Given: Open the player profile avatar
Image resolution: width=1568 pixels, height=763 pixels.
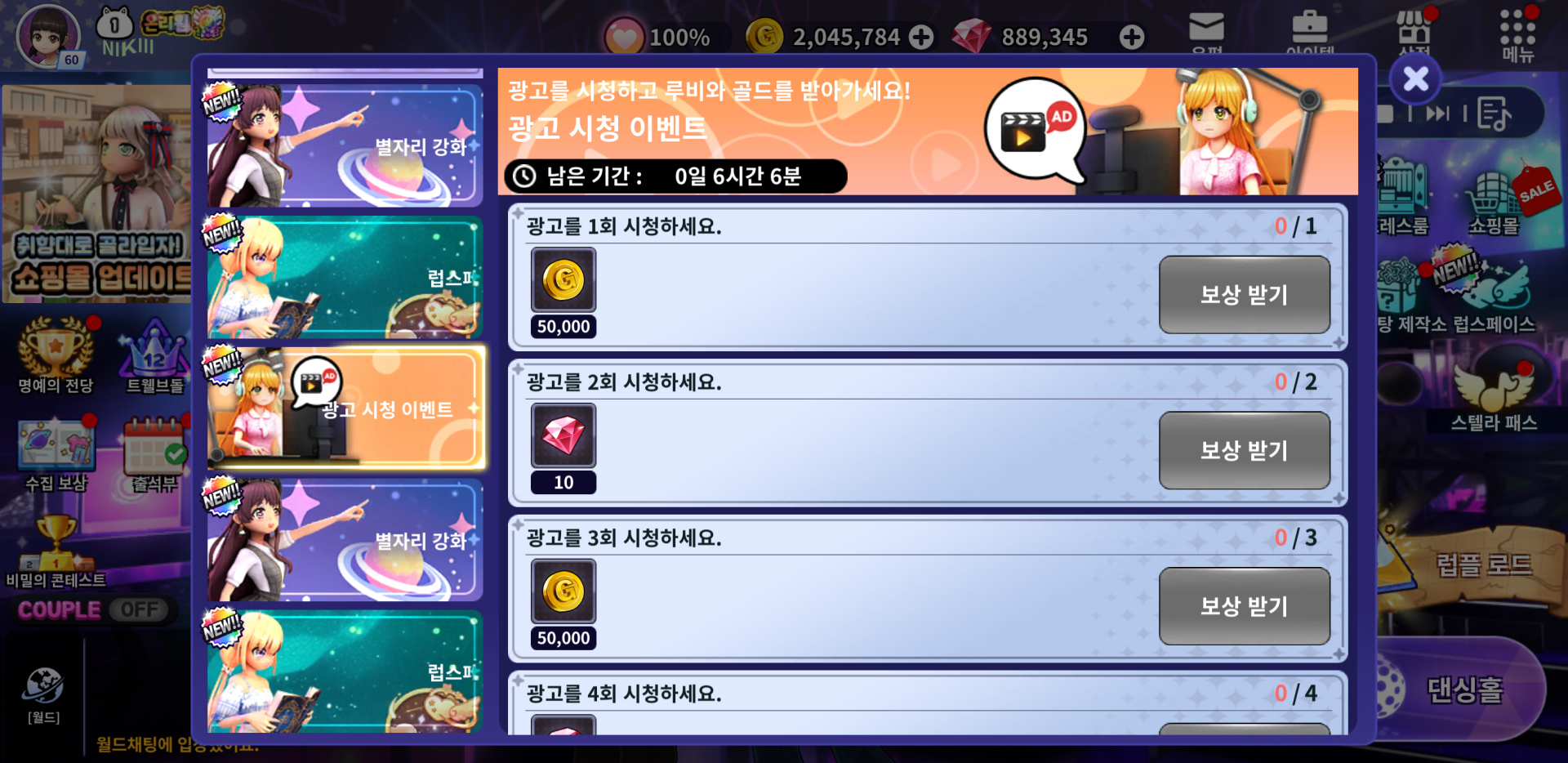Looking at the screenshot, I should [49, 36].
